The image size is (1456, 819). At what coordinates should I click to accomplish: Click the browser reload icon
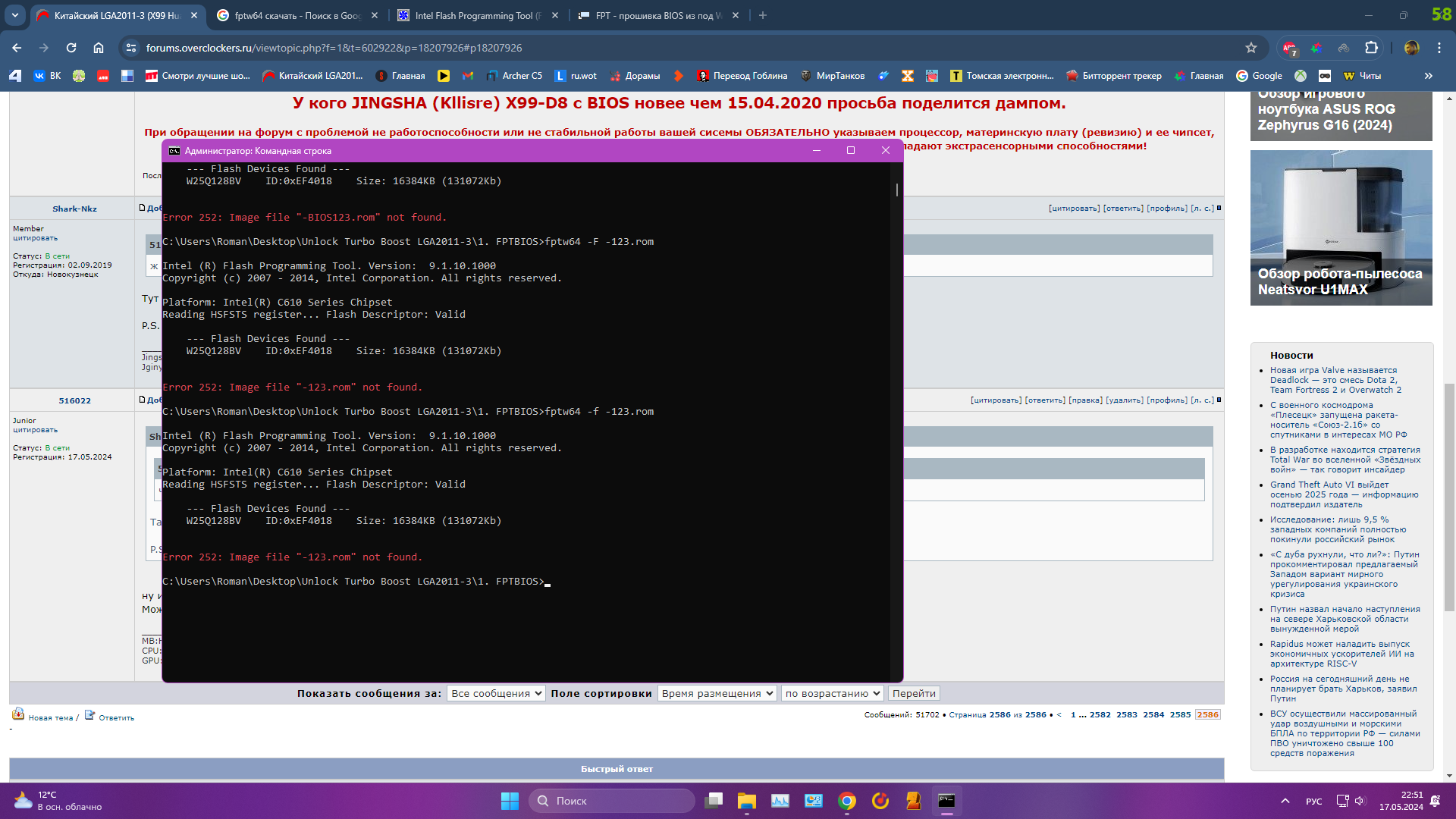(71, 48)
